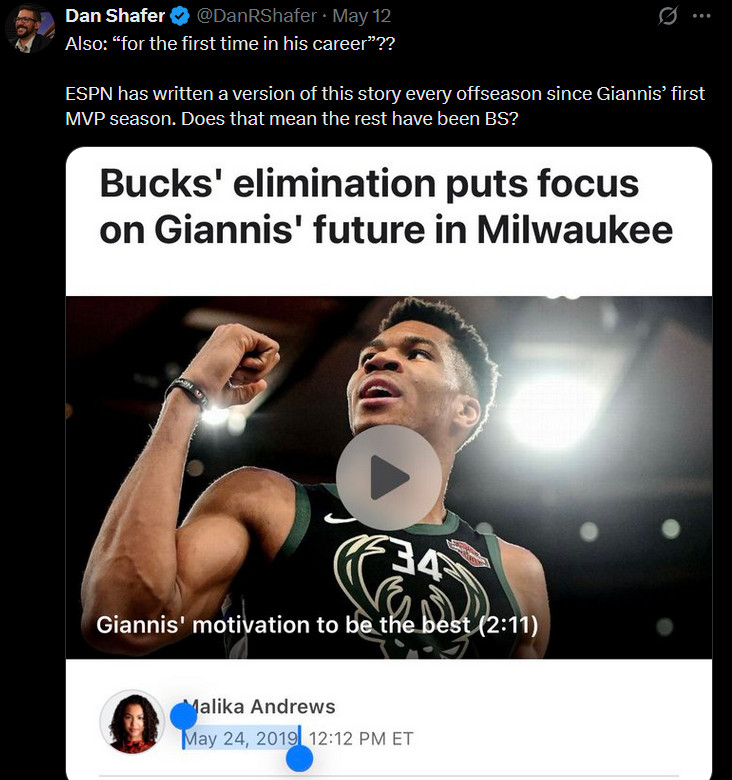This screenshot has width=732, height=780.
Task: Click the Bucks' elimination headline
Action: click(x=386, y=206)
